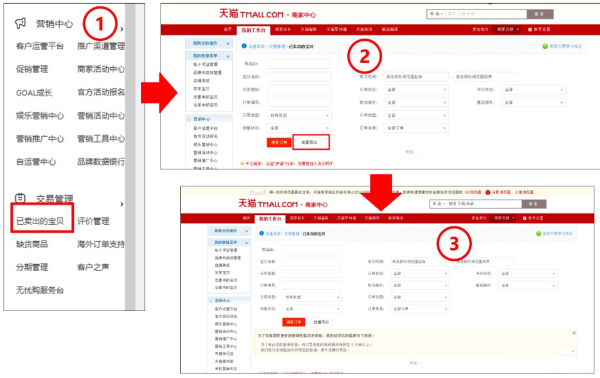Click the 批量导出 button in page marked 3

(x=321, y=322)
